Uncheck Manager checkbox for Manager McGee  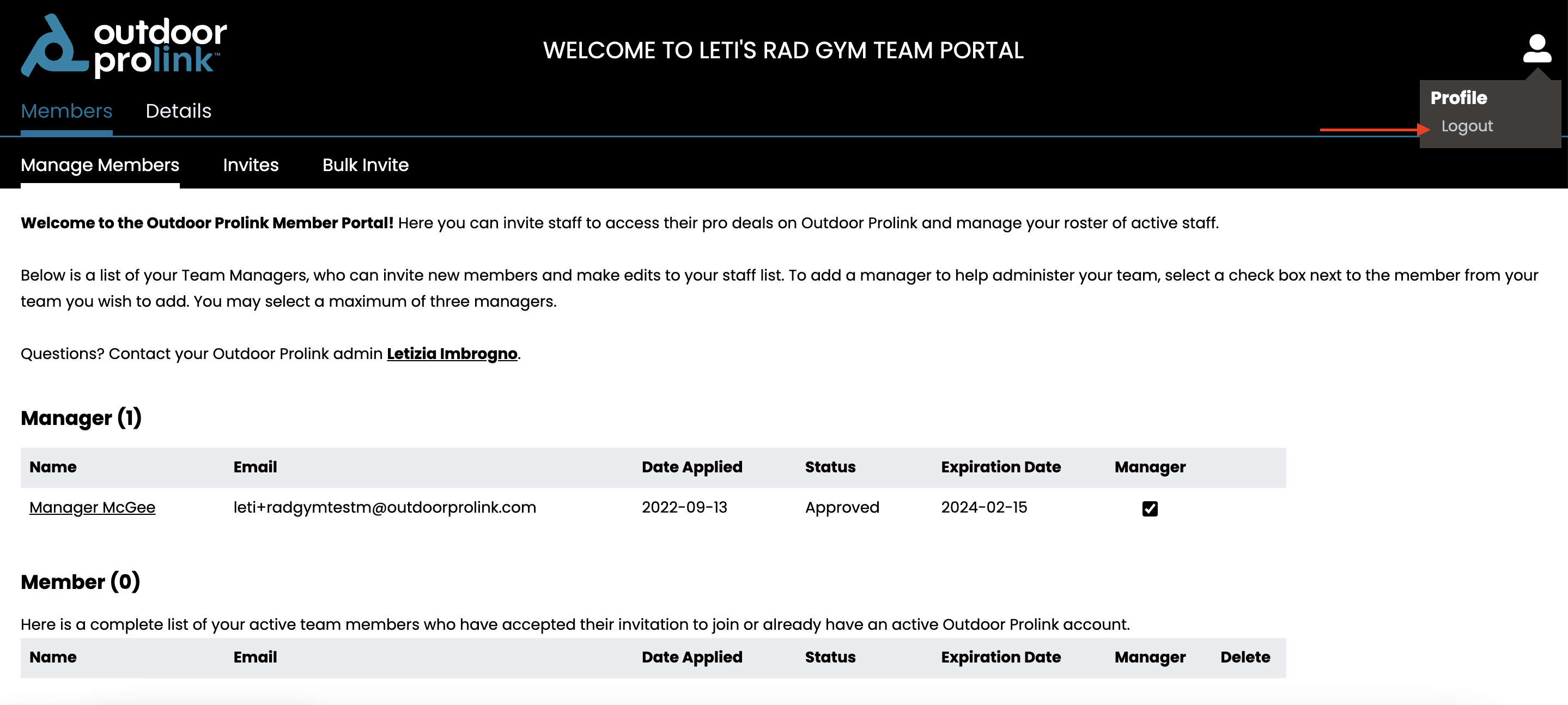tap(1149, 508)
